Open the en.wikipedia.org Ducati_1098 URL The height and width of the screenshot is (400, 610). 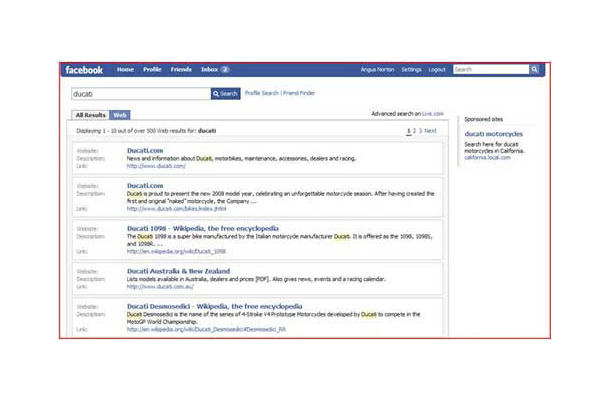tap(176, 252)
